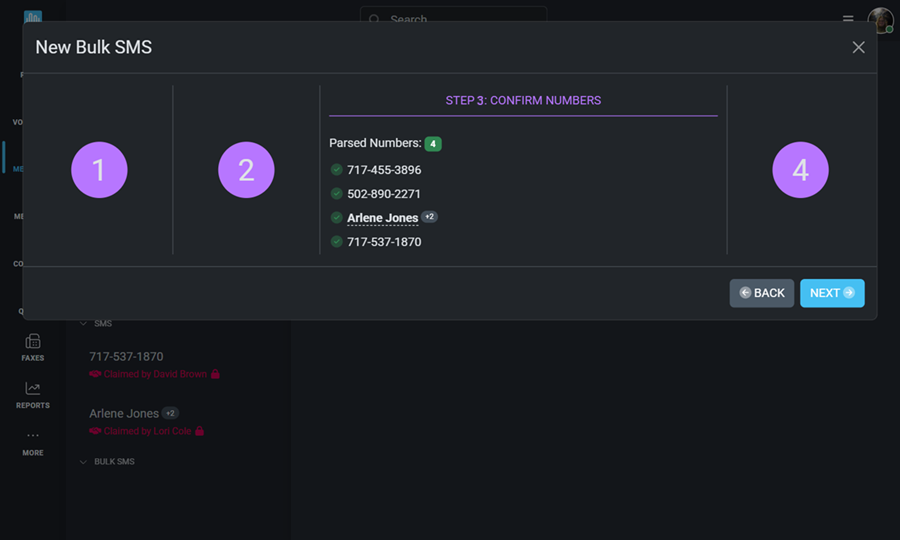
Task: Collapse the BULK SMS section chevron
Action: point(83,462)
